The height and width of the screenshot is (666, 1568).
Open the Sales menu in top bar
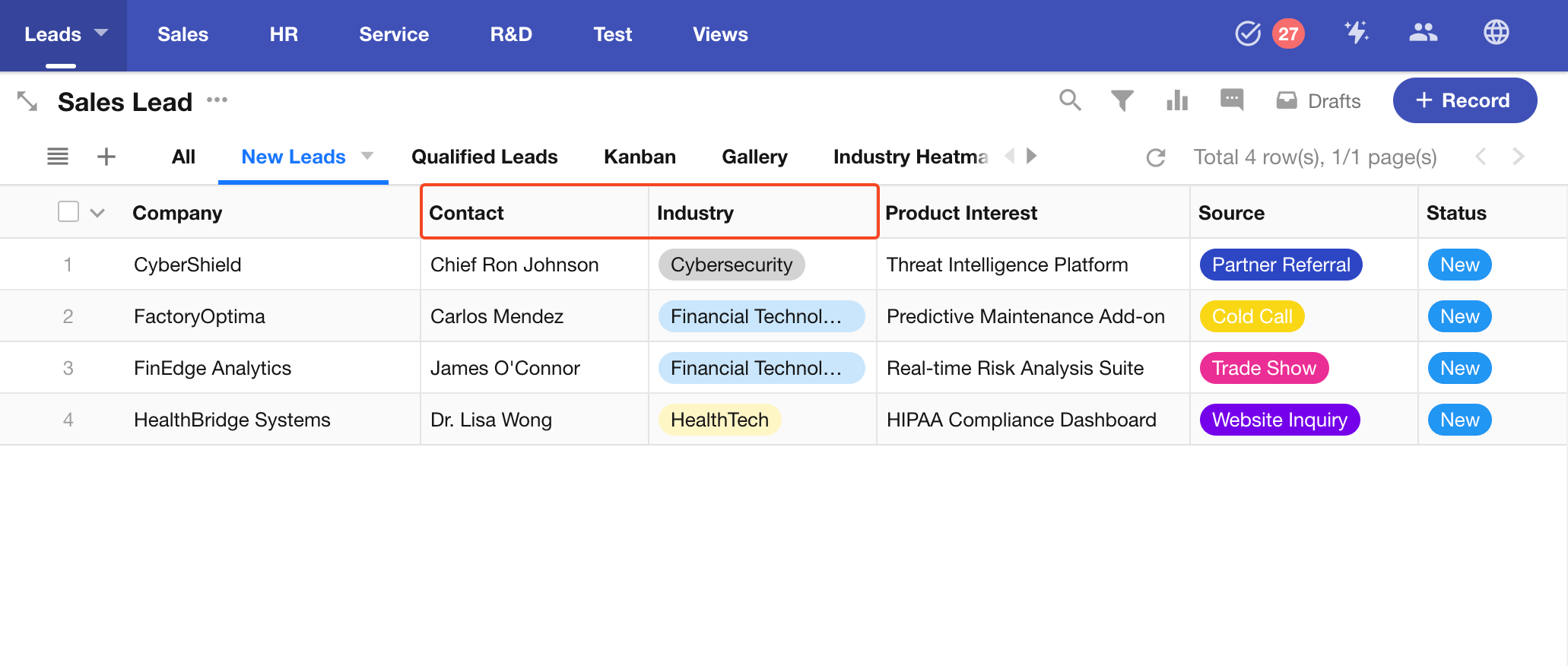pyautogui.click(x=183, y=34)
